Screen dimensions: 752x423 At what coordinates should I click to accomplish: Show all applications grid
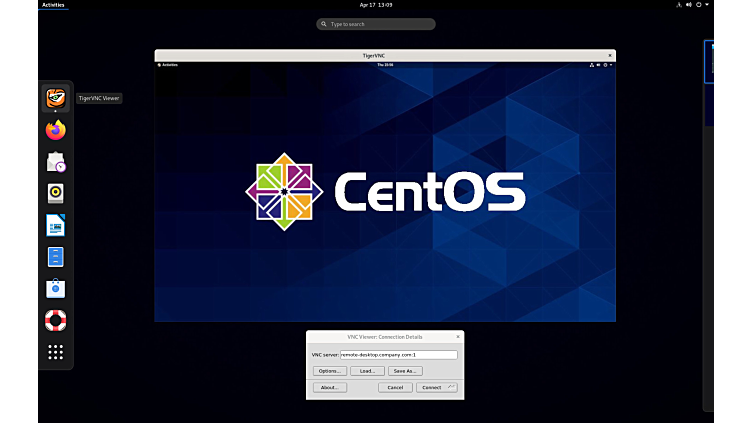(56, 352)
